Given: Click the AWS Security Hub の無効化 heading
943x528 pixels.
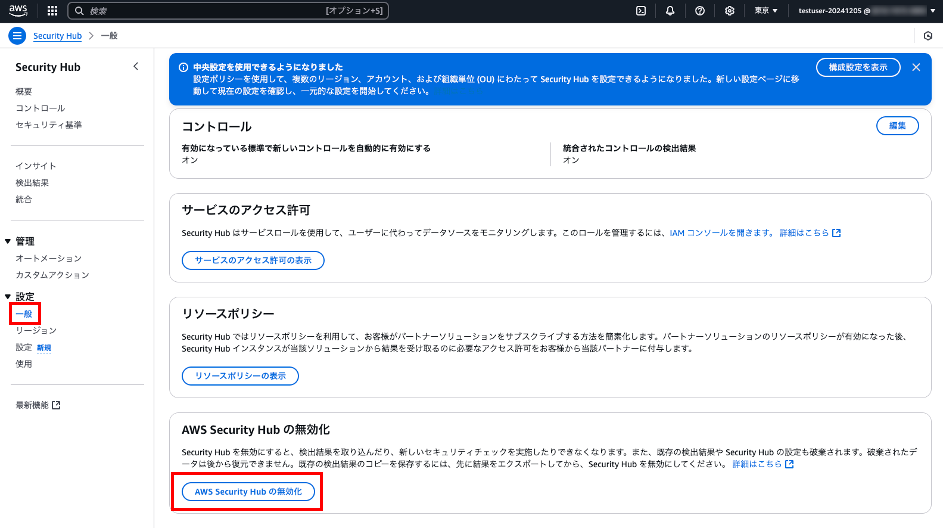Looking at the screenshot, I should (256, 430).
